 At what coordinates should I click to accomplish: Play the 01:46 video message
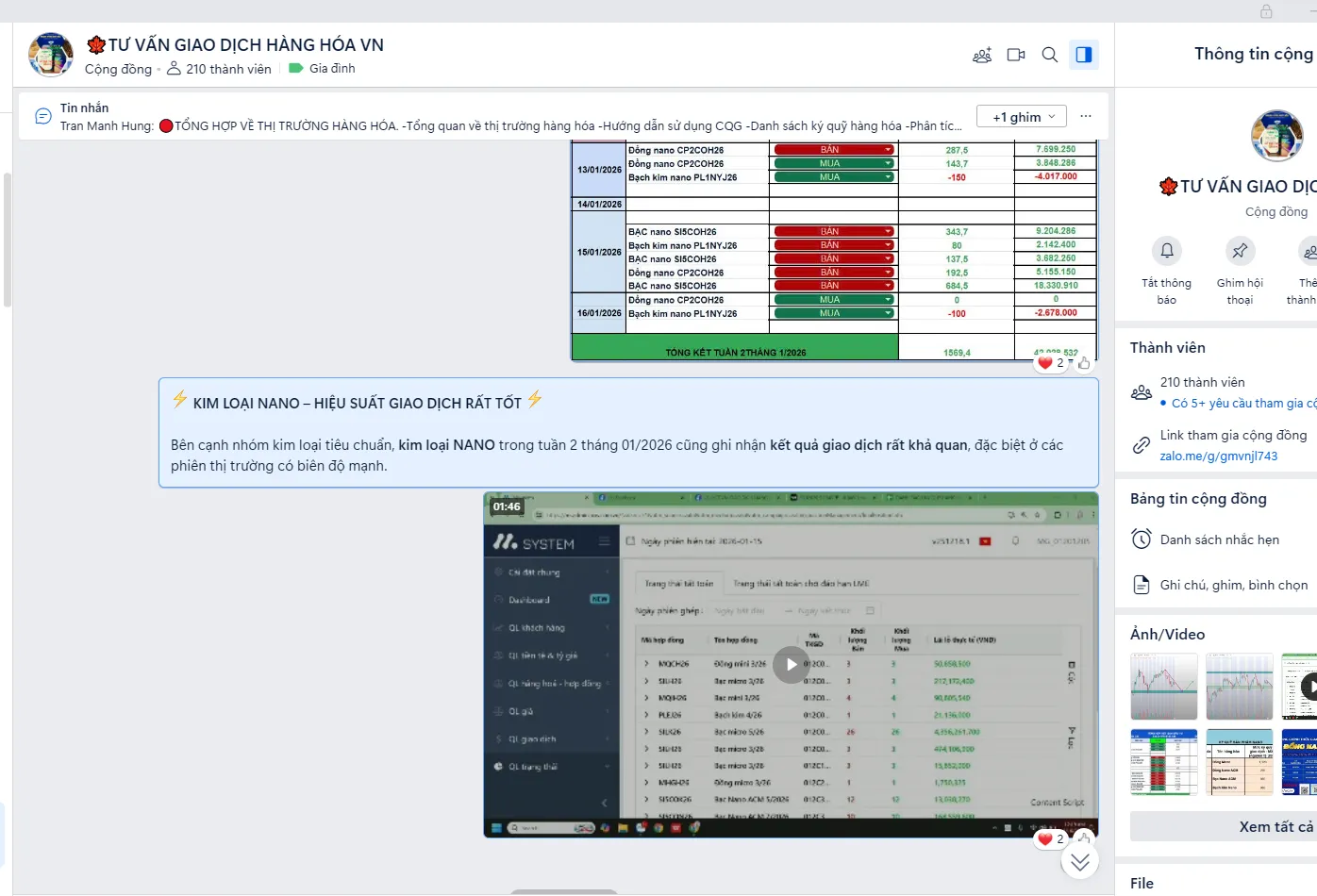(x=791, y=664)
